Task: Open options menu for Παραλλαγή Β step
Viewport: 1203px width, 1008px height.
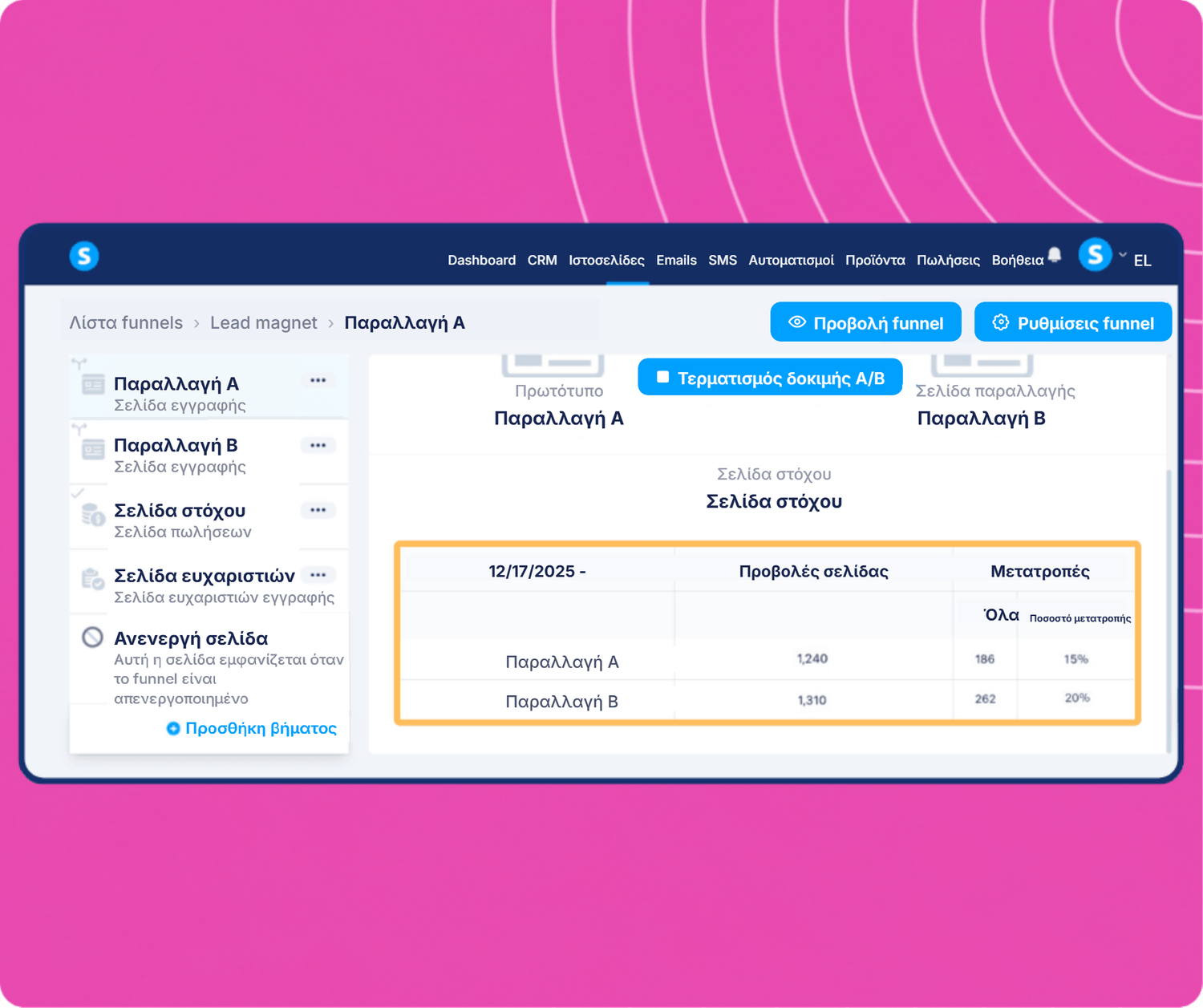Action: 318,446
